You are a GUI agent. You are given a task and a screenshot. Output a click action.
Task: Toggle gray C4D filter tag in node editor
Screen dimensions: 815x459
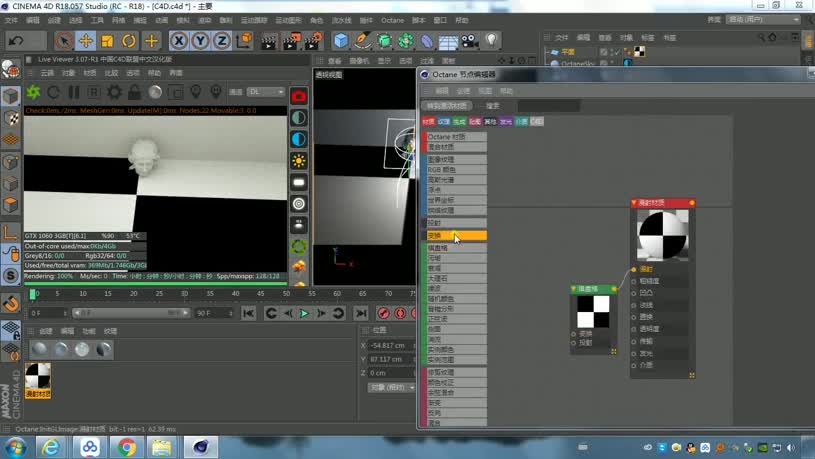click(x=537, y=122)
